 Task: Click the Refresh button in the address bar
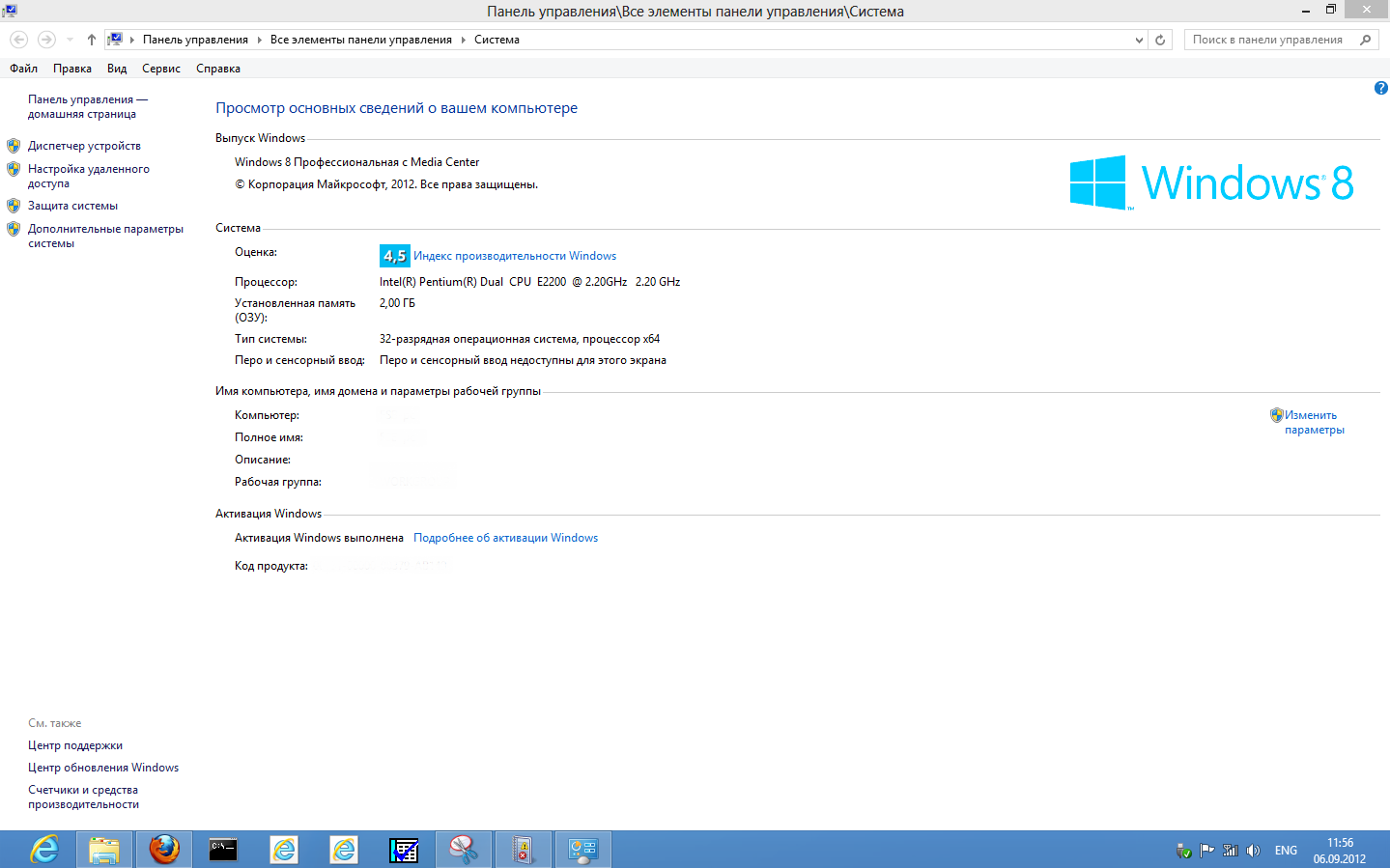[x=1161, y=40]
